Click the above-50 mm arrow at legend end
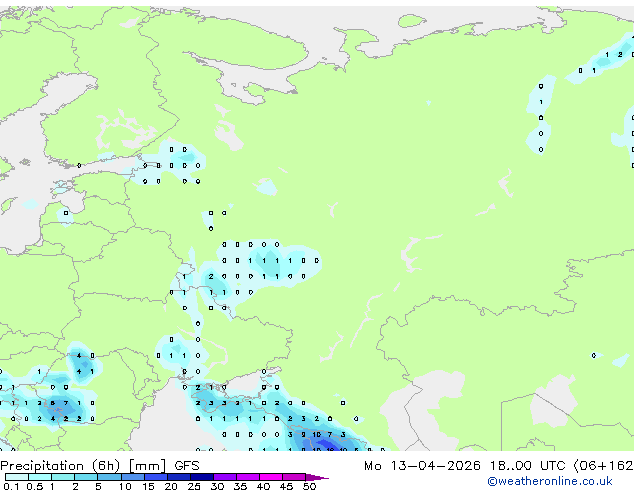The image size is (634, 490). [317, 478]
